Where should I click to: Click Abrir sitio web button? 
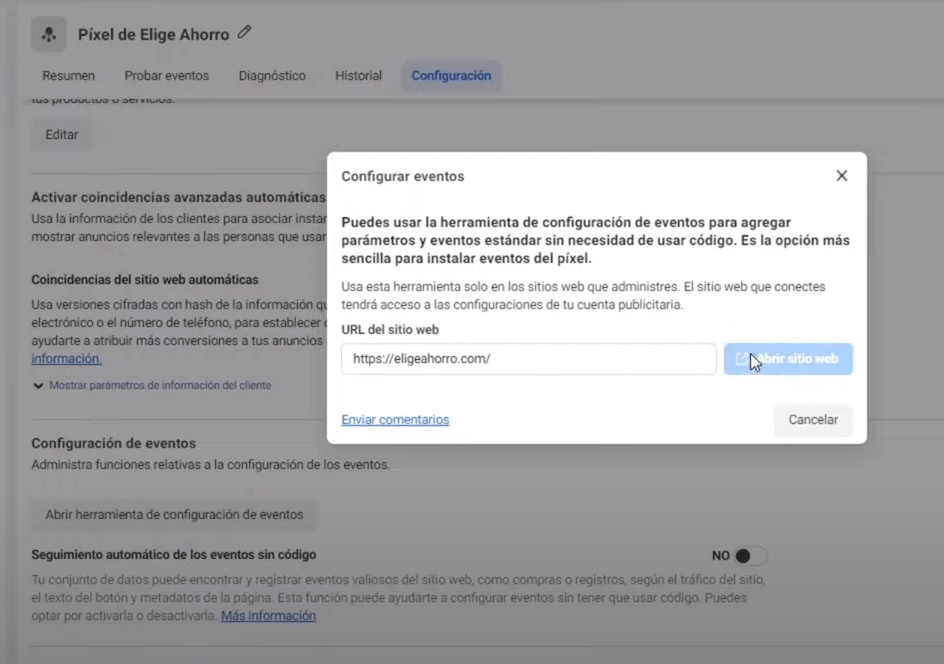(x=788, y=359)
